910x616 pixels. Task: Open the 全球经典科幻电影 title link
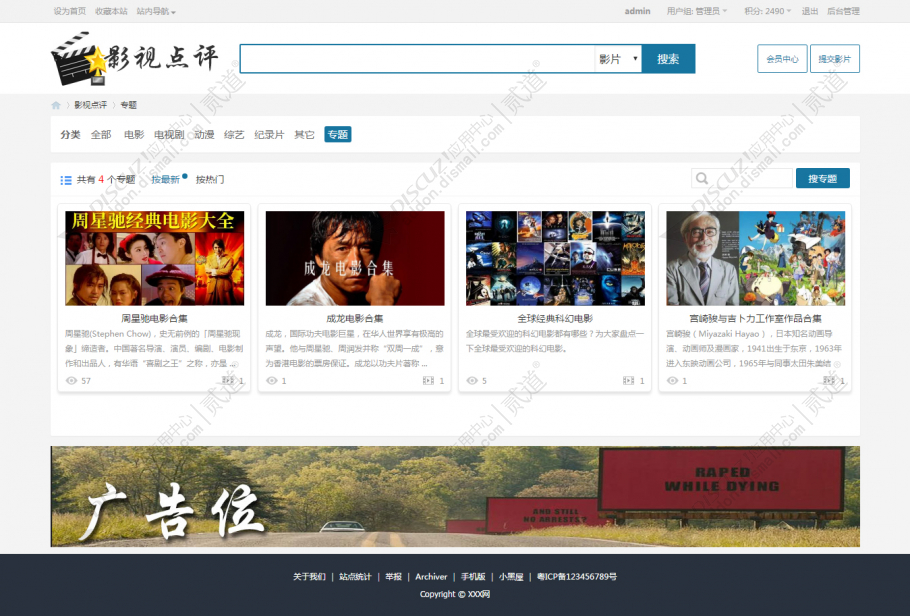tap(555, 318)
